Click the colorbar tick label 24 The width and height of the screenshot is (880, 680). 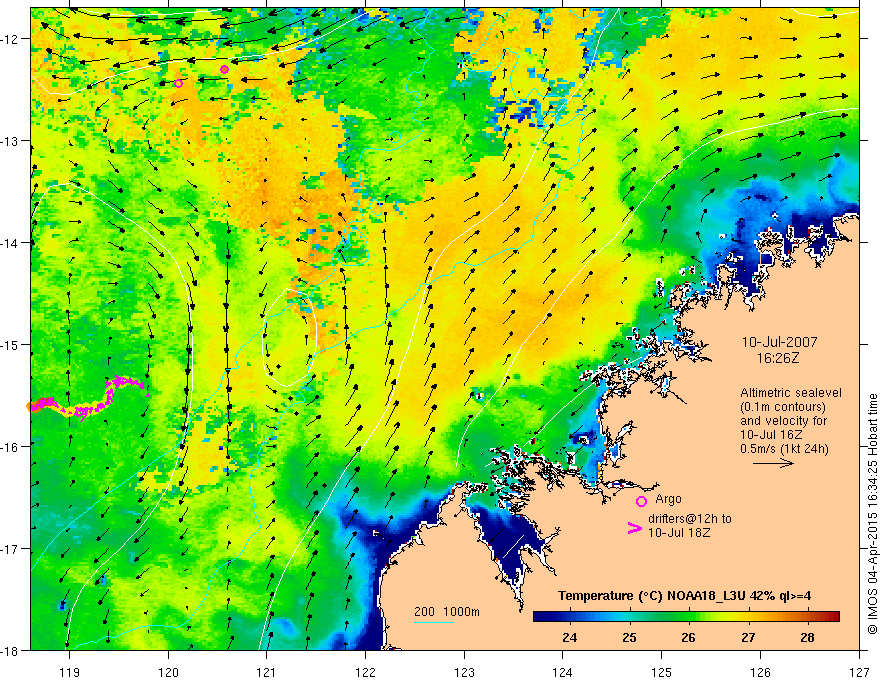tap(569, 637)
